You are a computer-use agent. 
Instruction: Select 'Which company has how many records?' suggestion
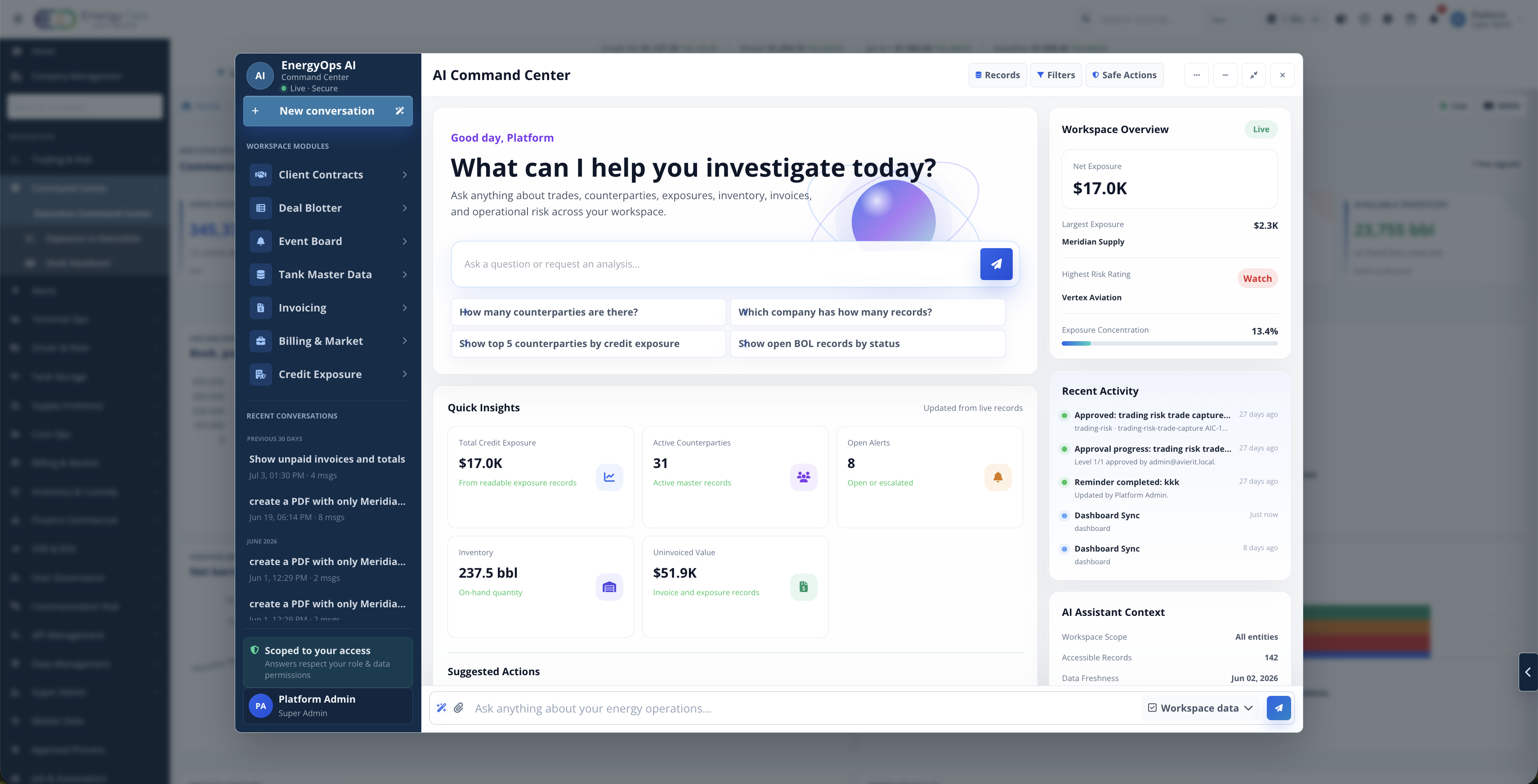[x=867, y=312]
